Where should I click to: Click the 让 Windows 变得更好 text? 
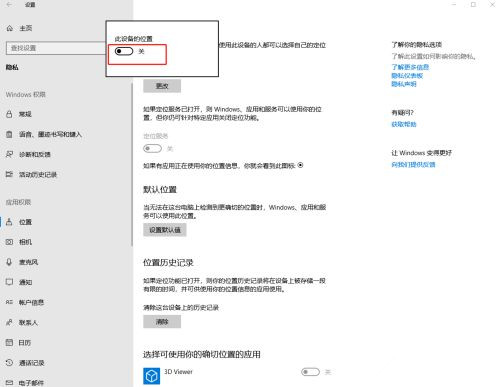click(x=422, y=153)
